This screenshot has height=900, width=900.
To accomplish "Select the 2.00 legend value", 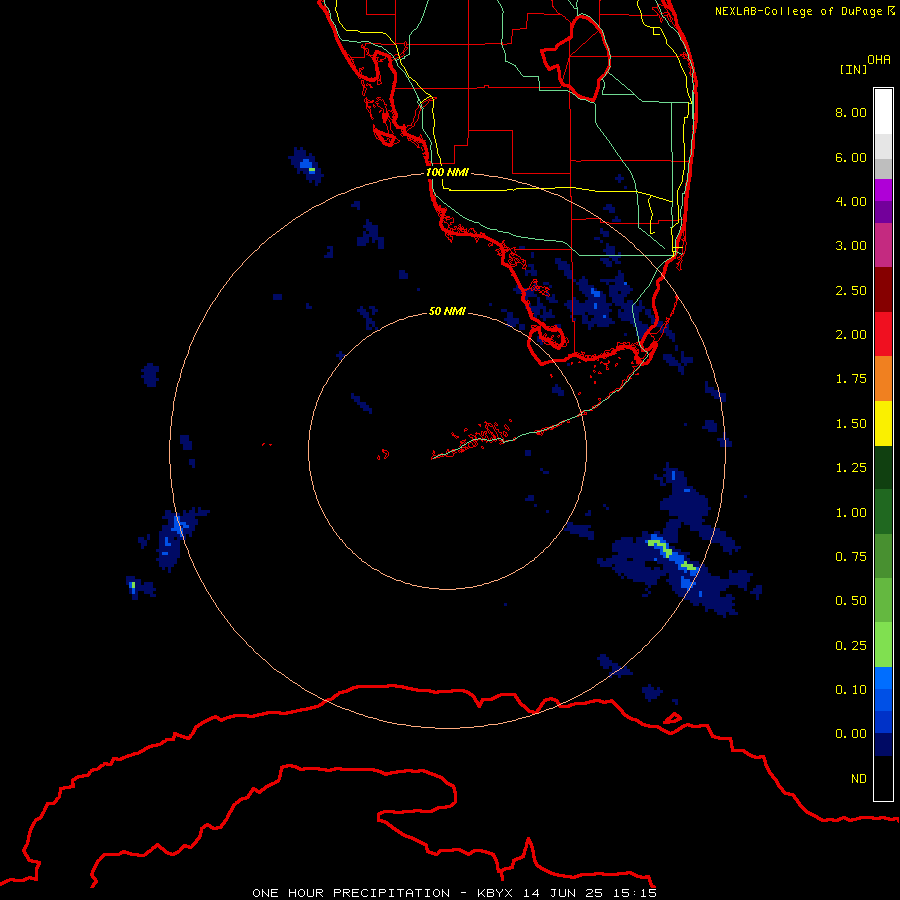I will [851, 335].
